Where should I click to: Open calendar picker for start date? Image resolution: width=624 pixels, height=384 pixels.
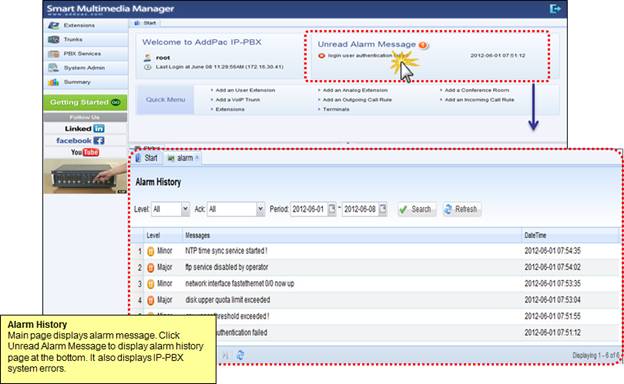332,209
